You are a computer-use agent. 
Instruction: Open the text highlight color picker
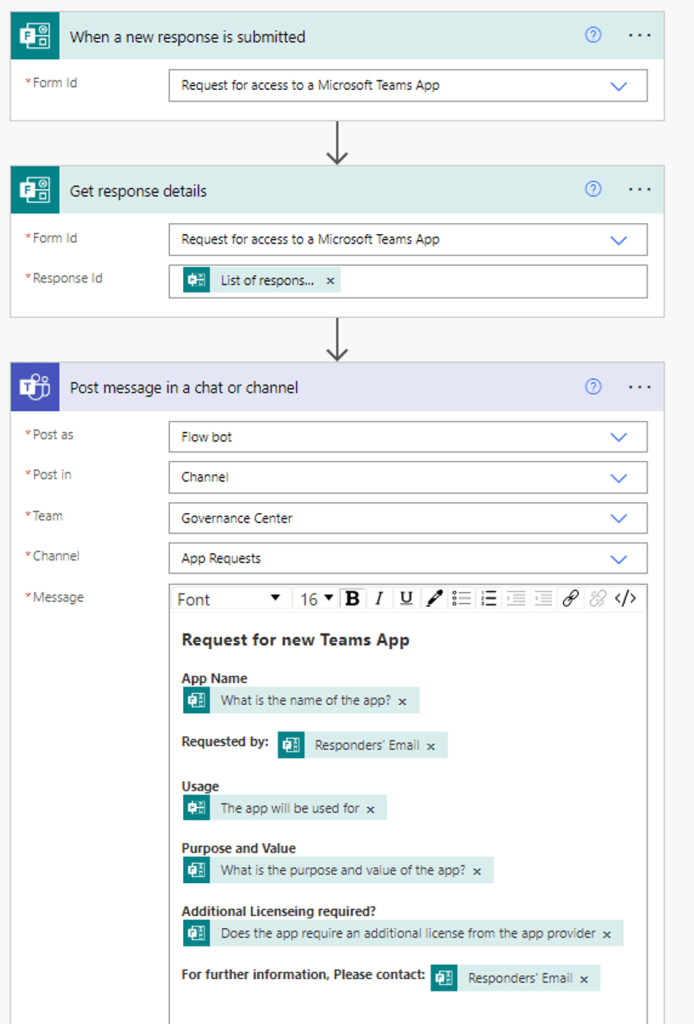(x=434, y=598)
